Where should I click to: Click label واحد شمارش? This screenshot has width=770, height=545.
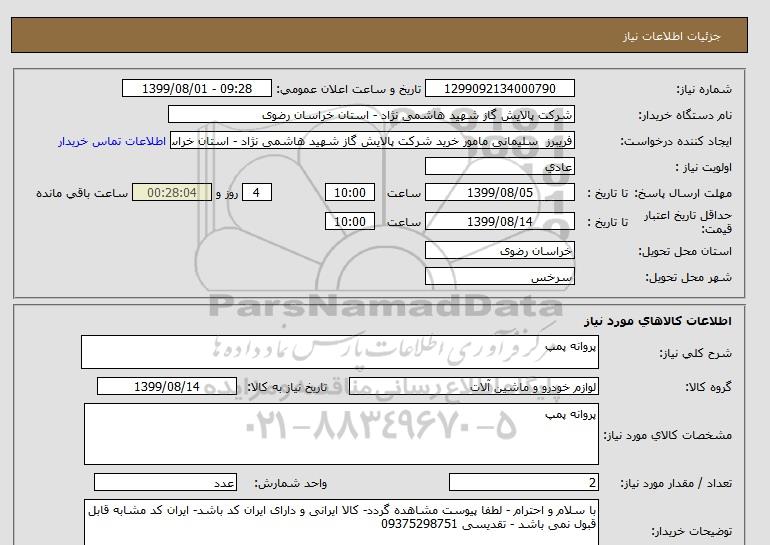pos(291,484)
